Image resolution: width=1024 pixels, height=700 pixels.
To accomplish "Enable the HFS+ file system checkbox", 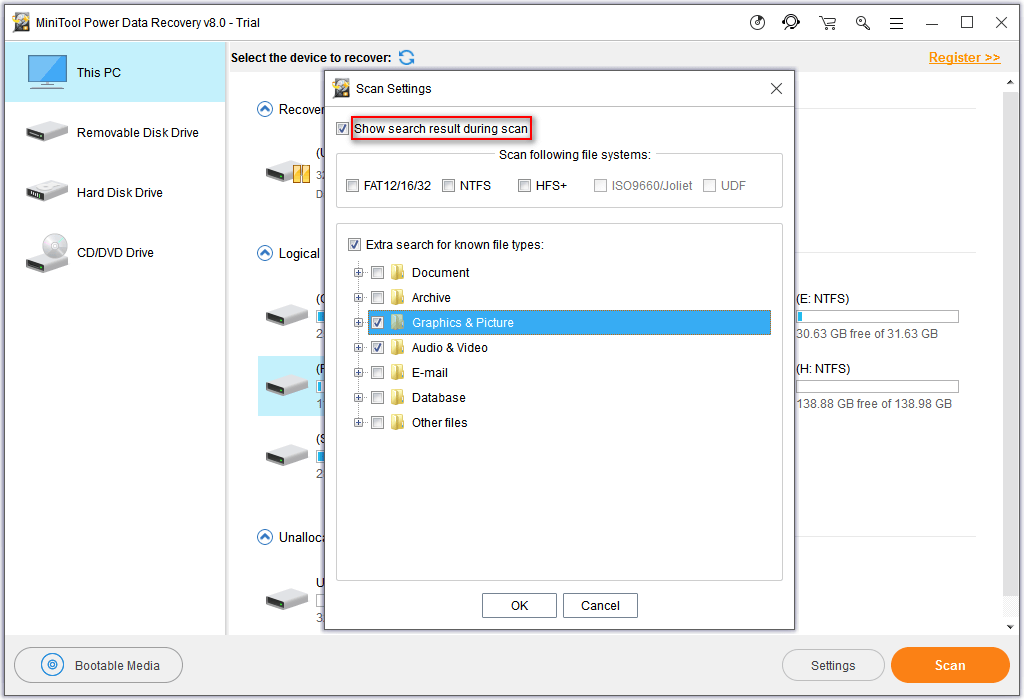I will (524, 185).
